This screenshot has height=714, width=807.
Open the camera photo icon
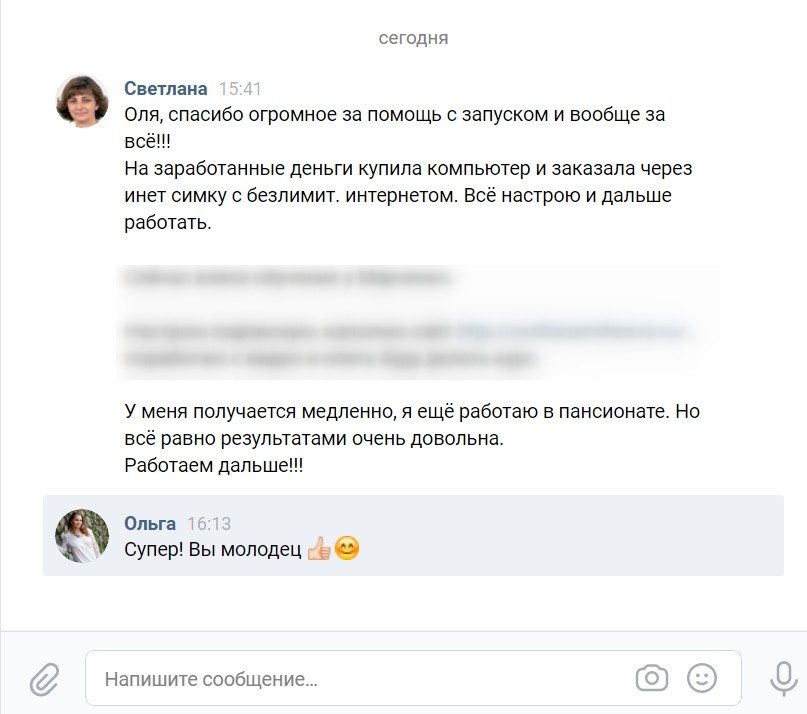click(652, 678)
